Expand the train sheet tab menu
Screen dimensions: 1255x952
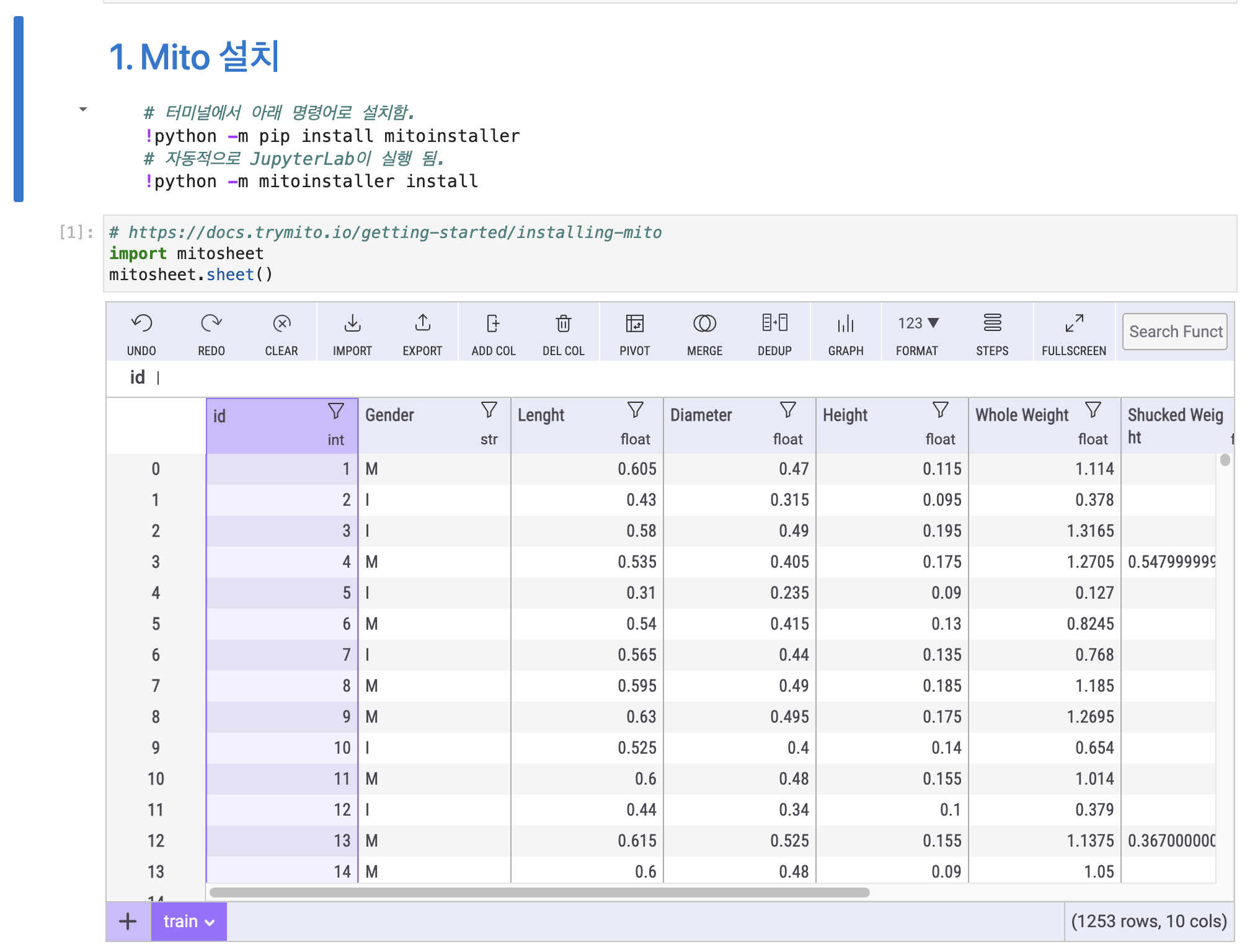[210, 923]
